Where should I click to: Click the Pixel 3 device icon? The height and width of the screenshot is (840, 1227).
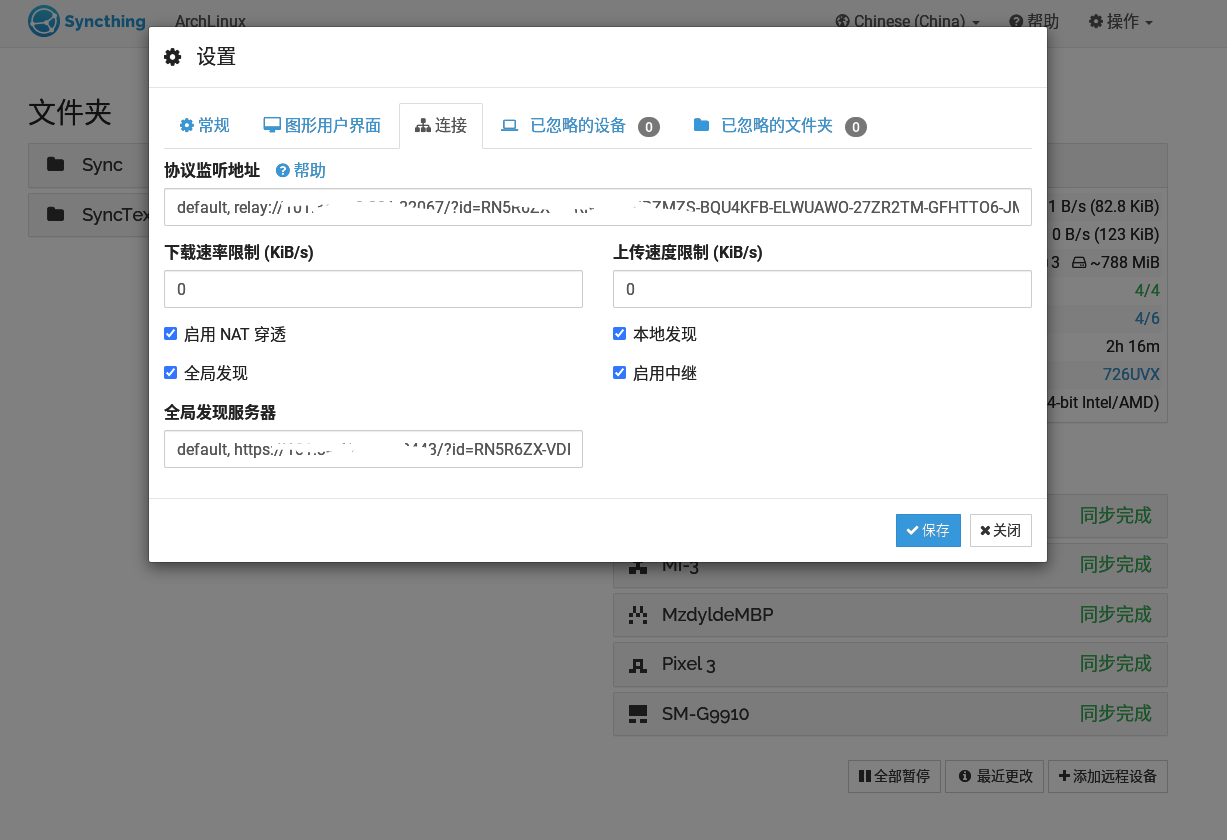click(637, 664)
